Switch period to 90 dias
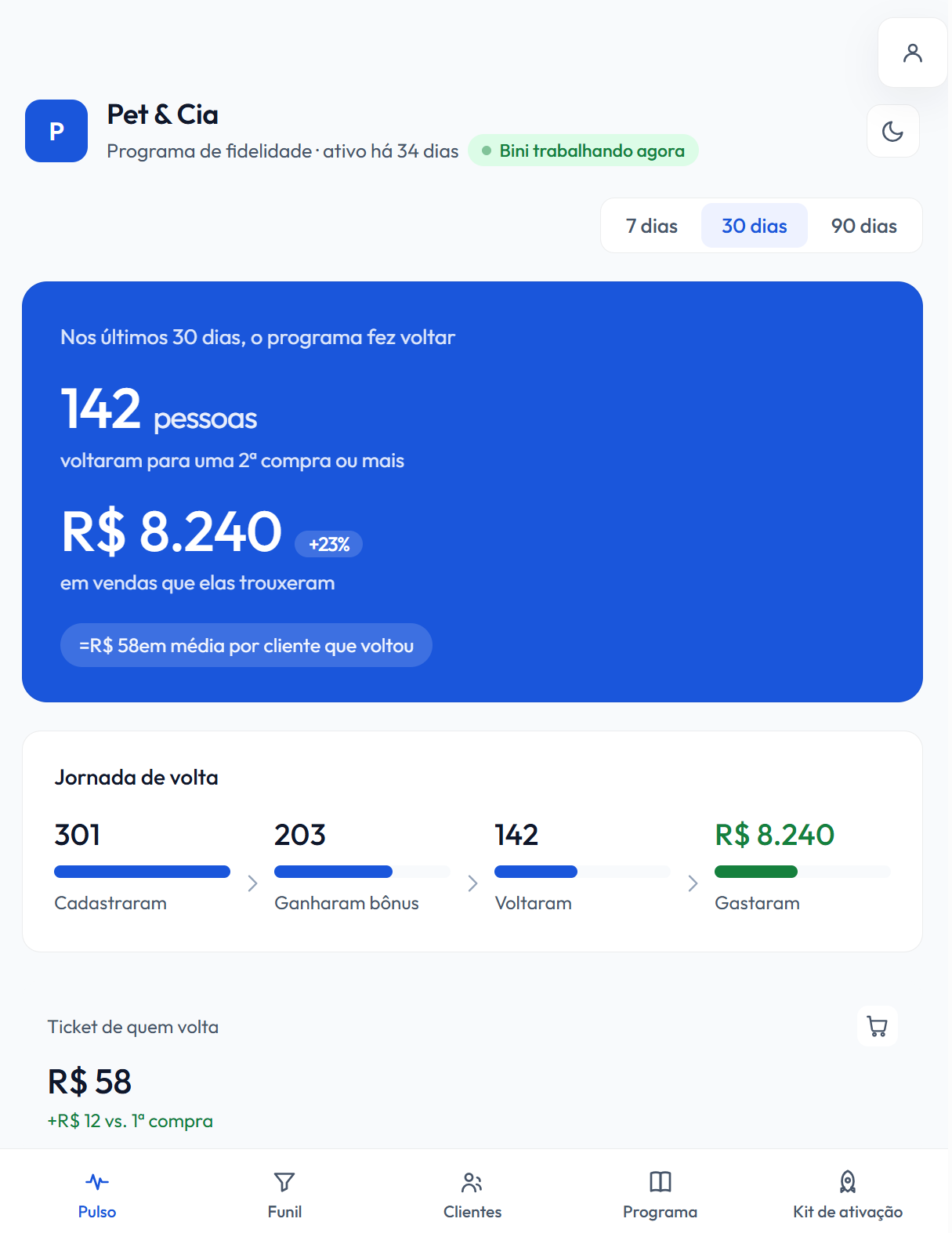This screenshot has width=952, height=1233. [864, 226]
